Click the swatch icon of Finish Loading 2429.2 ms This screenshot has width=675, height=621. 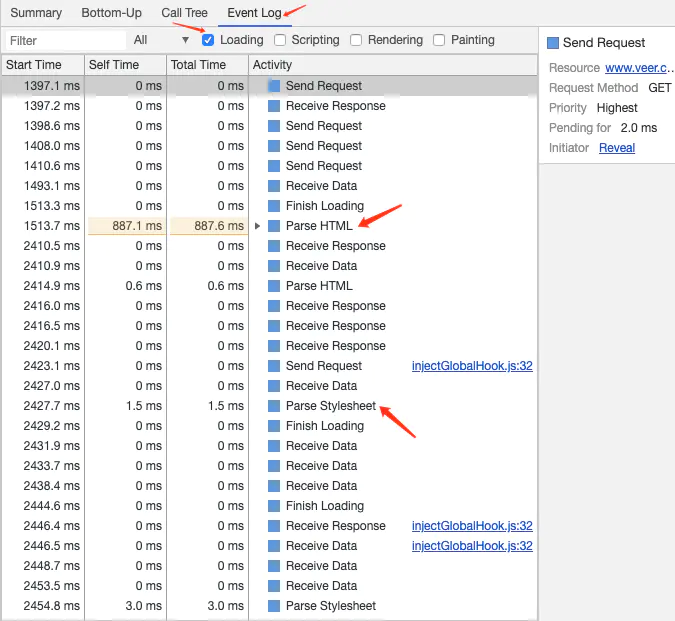(274, 426)
